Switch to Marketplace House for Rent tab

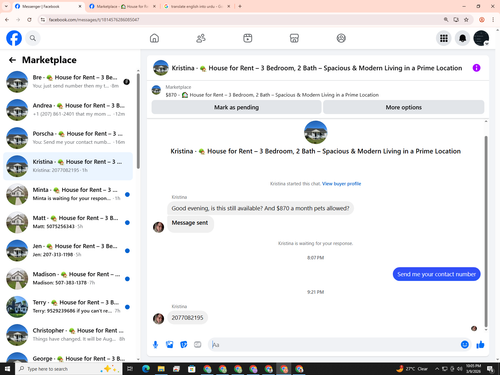(122, 6)
